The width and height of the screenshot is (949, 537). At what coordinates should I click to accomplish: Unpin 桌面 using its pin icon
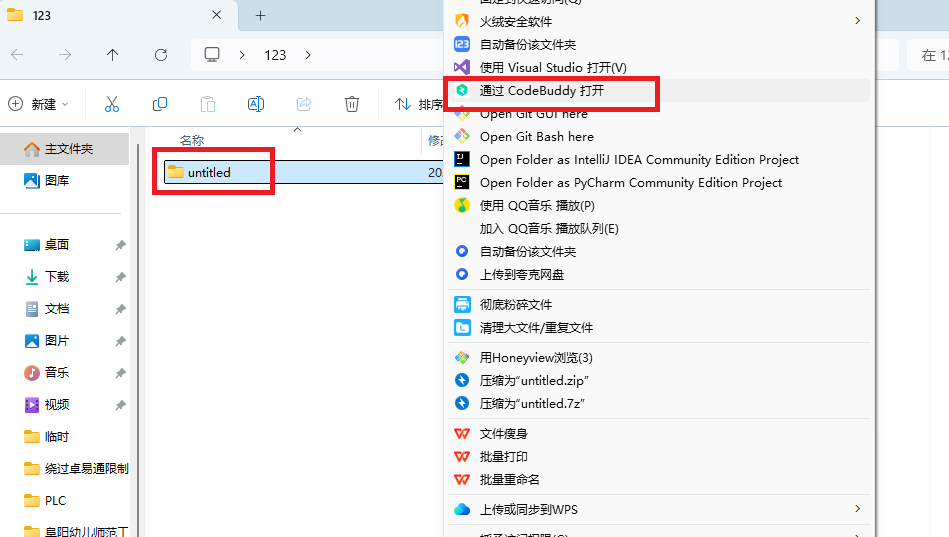(x=120, y=245)
